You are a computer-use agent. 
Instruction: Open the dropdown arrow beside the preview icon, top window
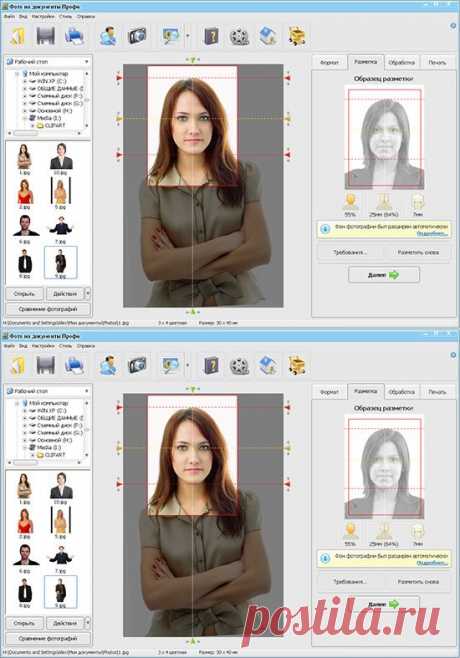click(x=188, y=36)
